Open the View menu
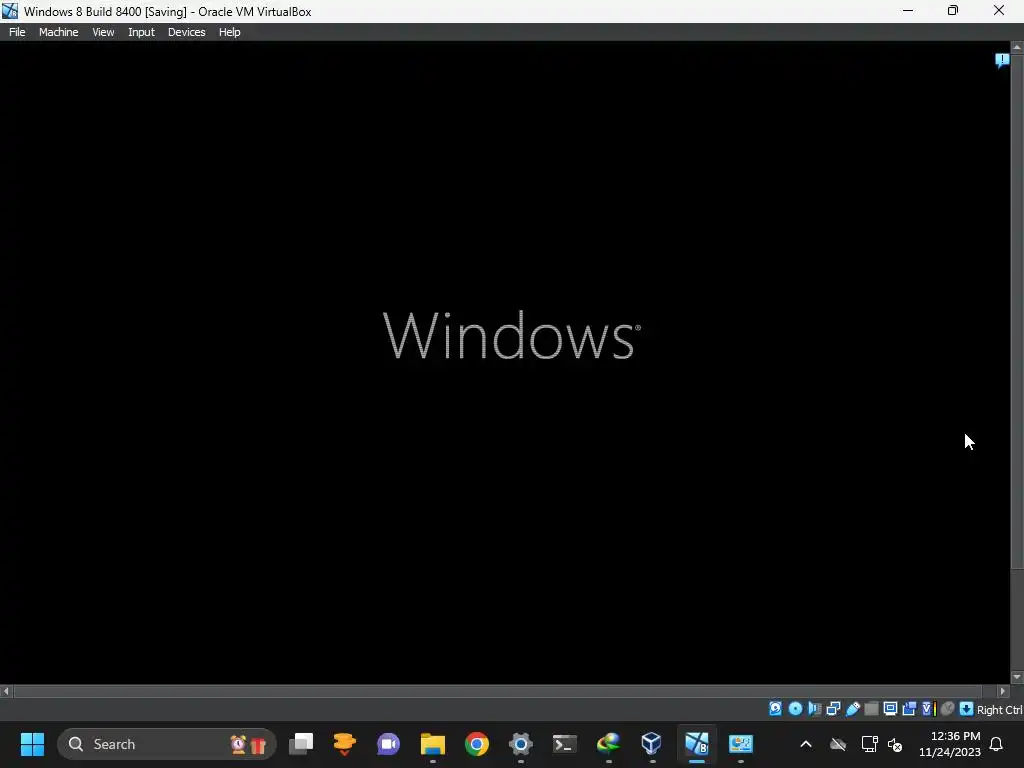The height and width of the screenshot is (768, 1024). coord(103,32)
